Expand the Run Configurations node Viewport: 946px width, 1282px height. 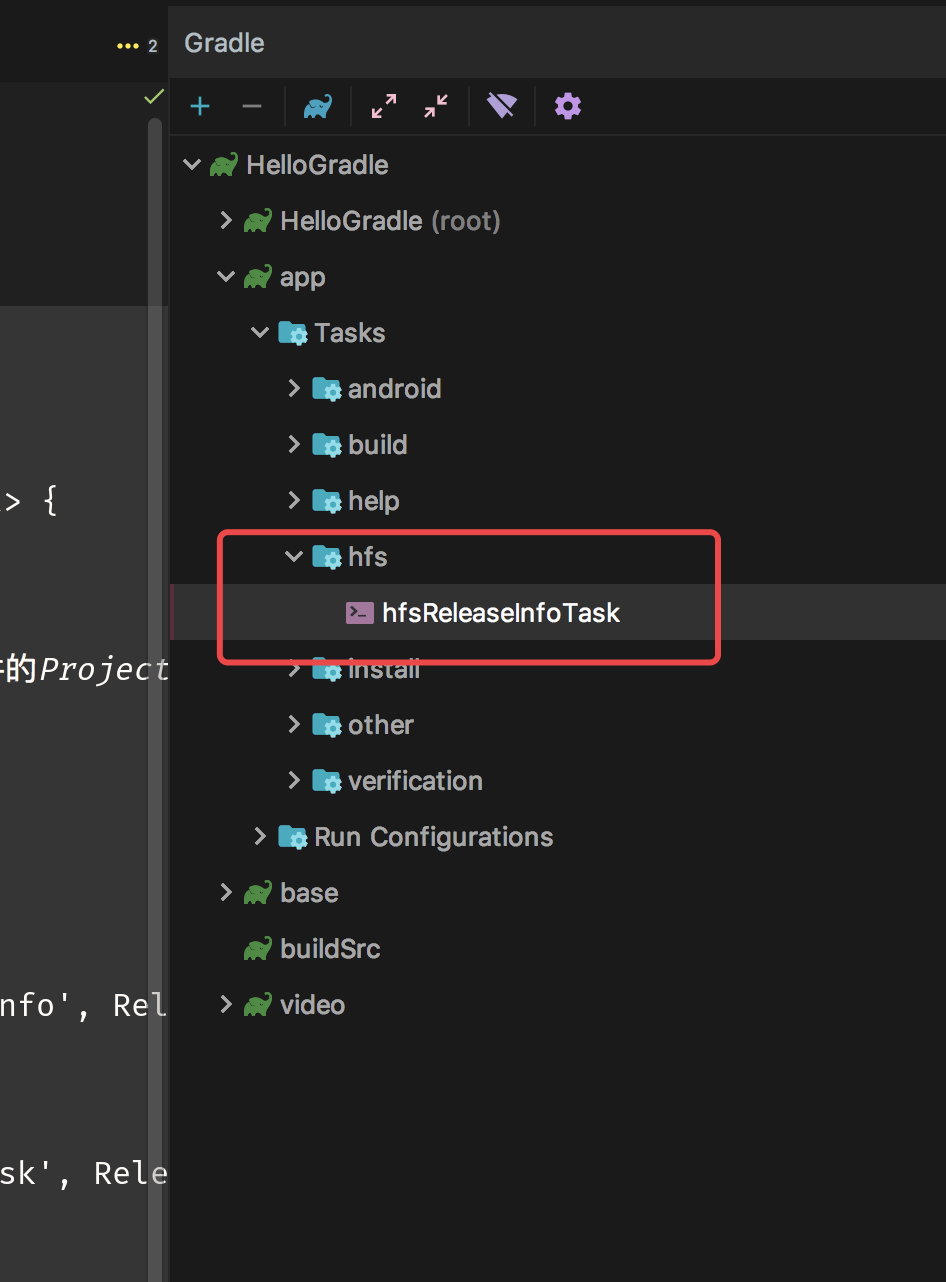pyautogui.click(x=260, y=837)
